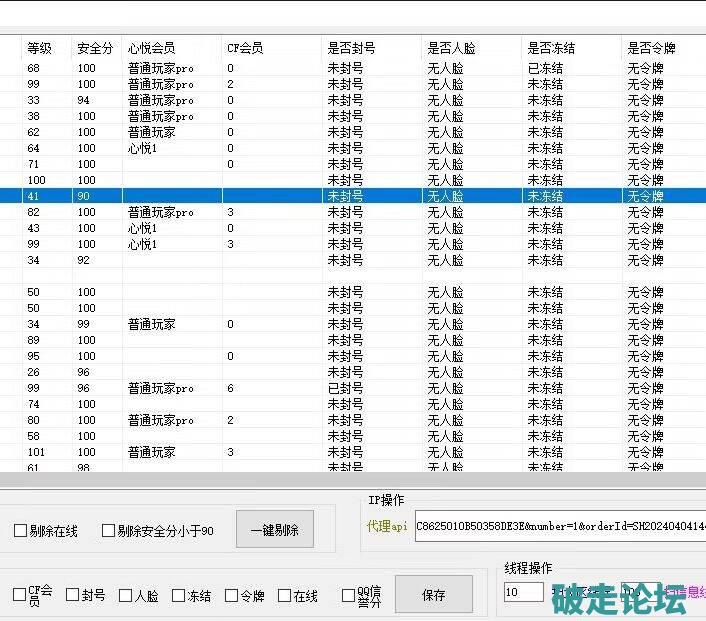Focus the 线程操作 number field showing 10
The image size is (706, 621).
(523, 592)
